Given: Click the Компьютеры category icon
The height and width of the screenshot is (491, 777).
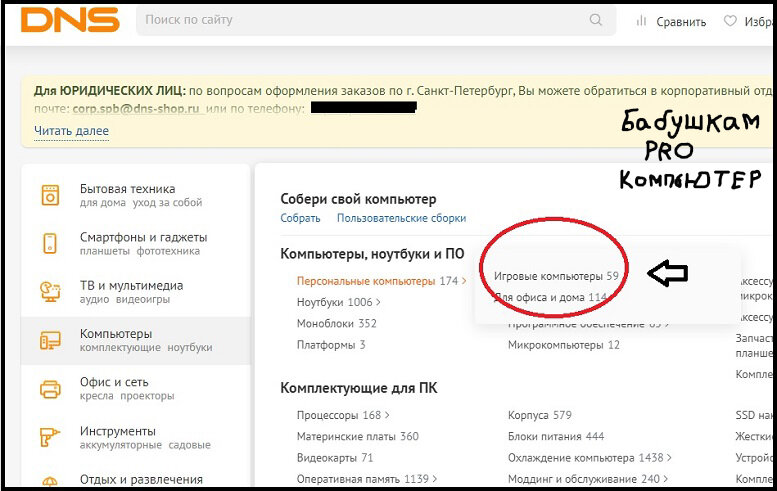Looking at the screenshot, I should (x=50, y=340).
